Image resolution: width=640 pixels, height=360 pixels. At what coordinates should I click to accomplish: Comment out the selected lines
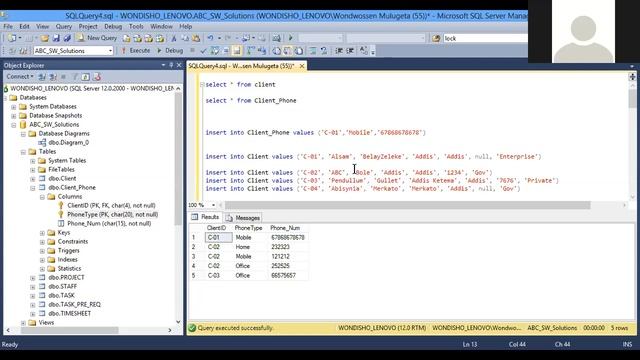point(313,51)
